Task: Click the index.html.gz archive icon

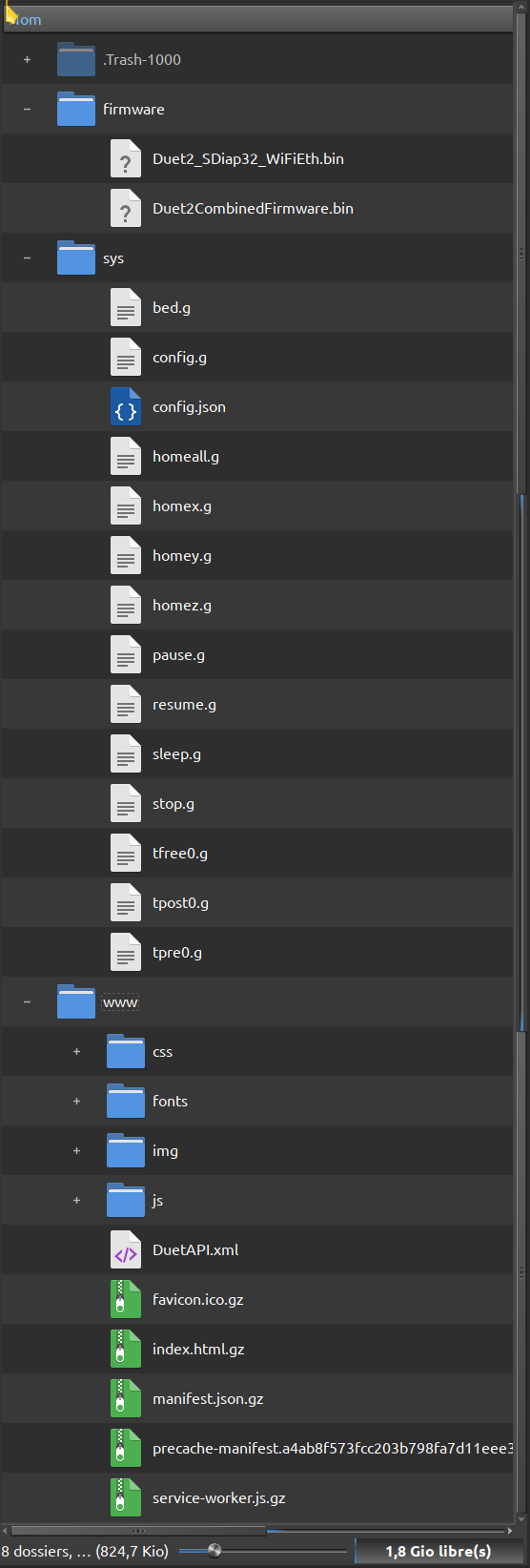Action: (126, 1349)
